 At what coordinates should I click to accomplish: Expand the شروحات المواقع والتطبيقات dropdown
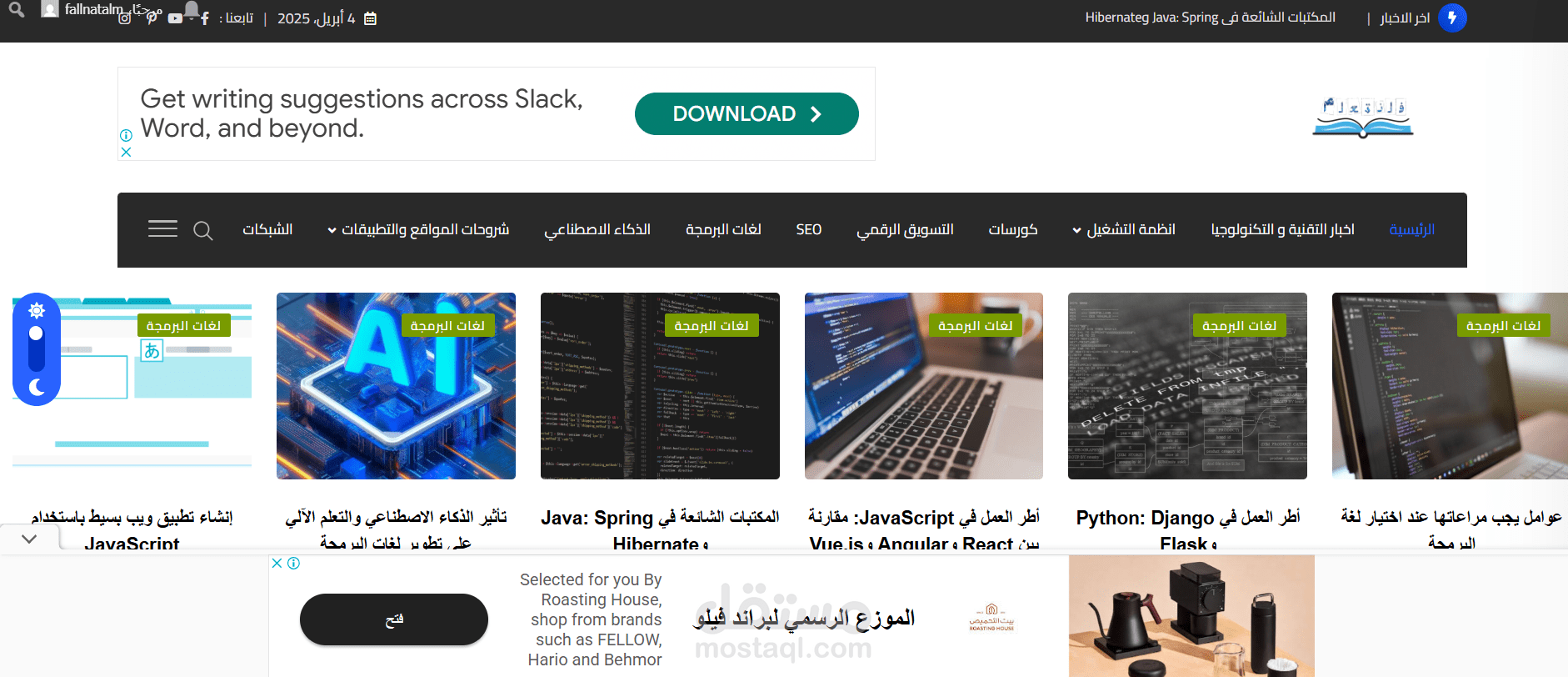[418, 229]
